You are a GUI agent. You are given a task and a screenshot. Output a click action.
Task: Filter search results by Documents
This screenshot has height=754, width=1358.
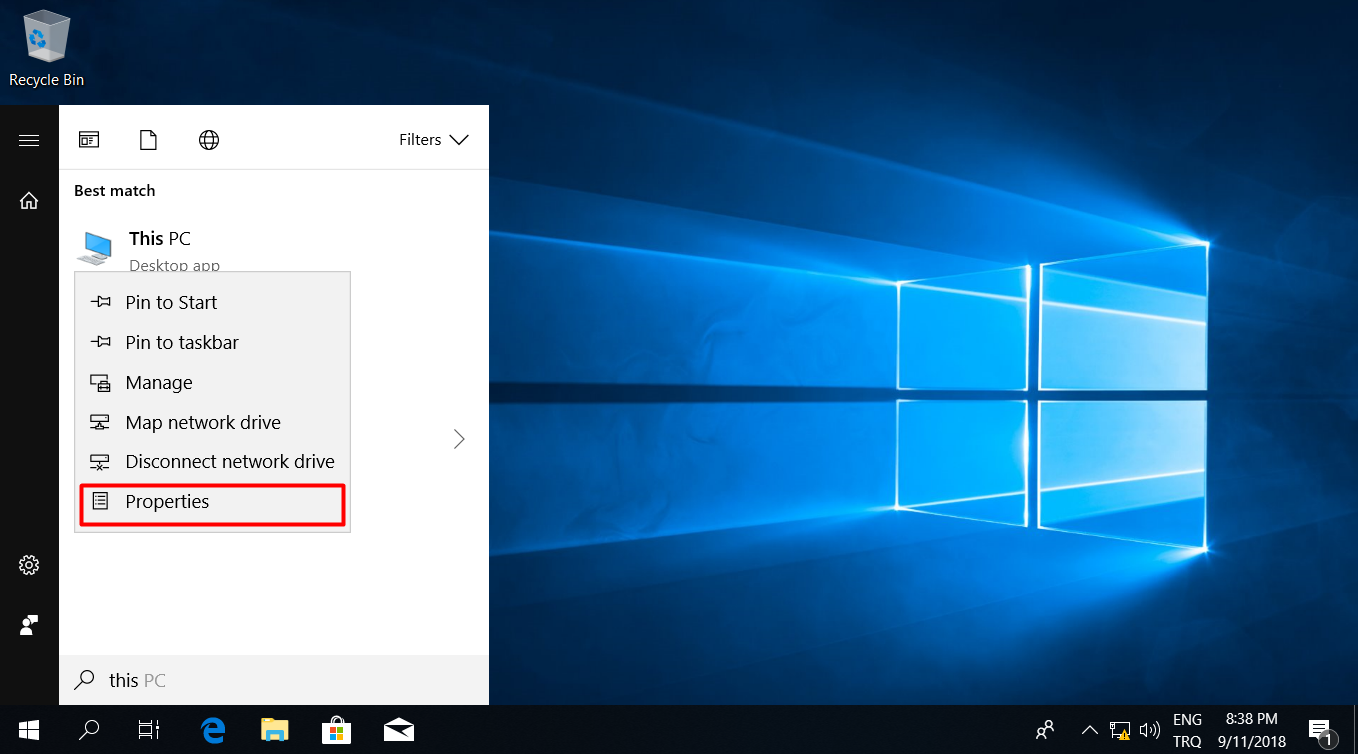pyautogui.click(x=148, y=140)
